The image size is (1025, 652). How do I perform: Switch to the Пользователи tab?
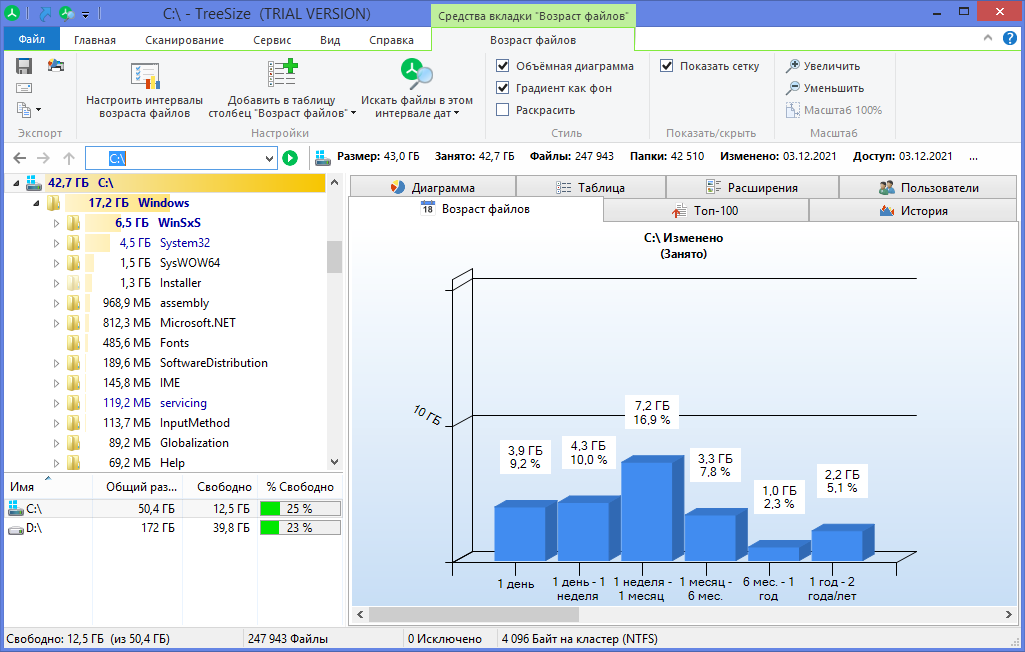[x=928, y=188]
